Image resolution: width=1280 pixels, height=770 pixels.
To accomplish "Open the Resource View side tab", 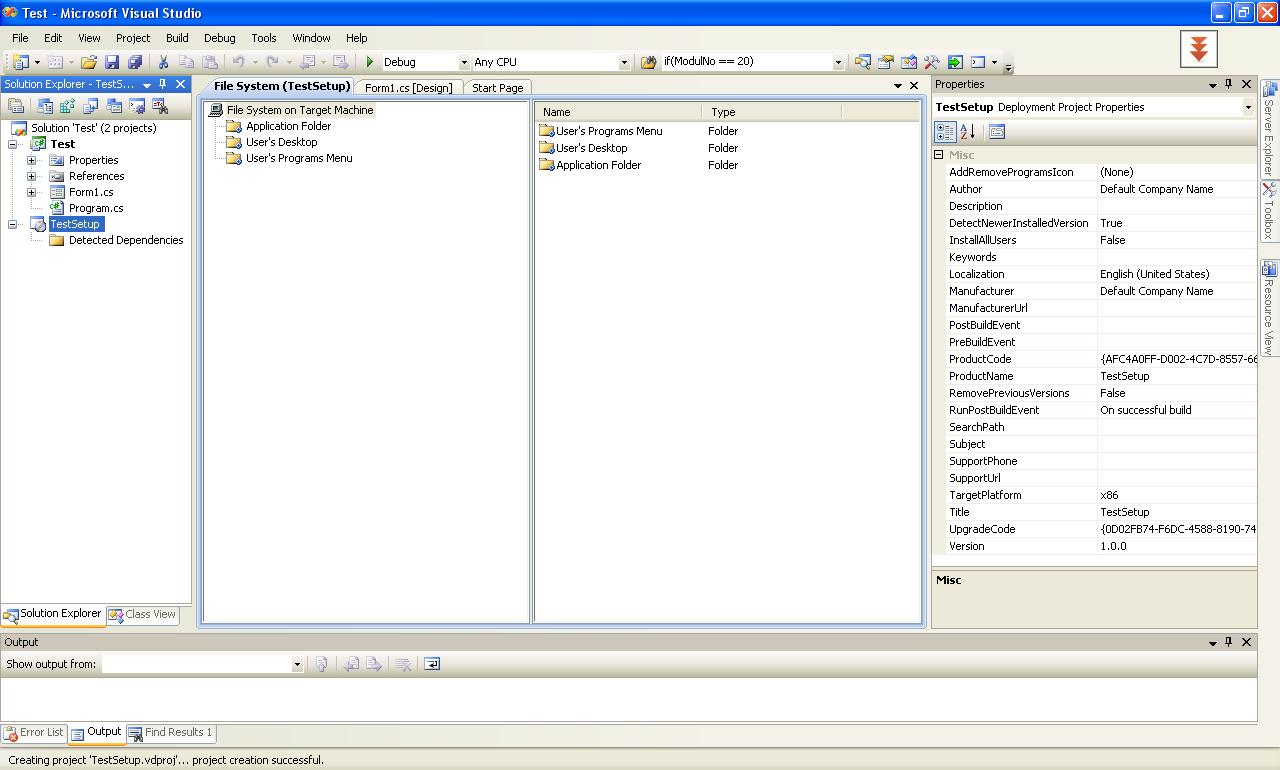I will pyautogui.click(x=1269, y=307).
